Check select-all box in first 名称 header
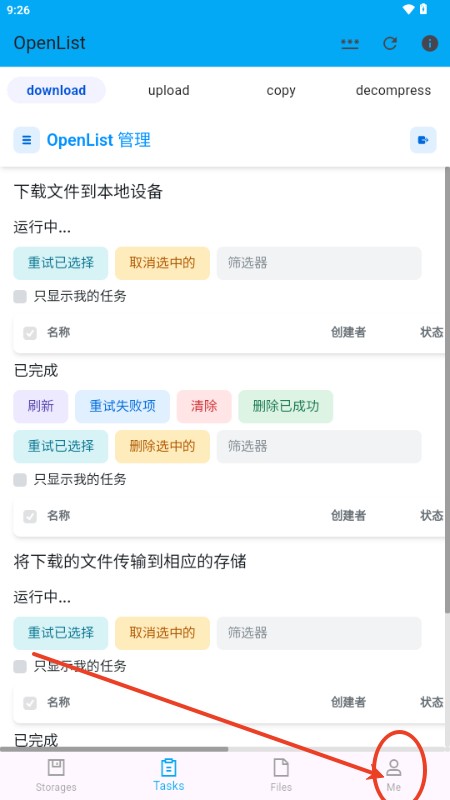 [30, 333]
